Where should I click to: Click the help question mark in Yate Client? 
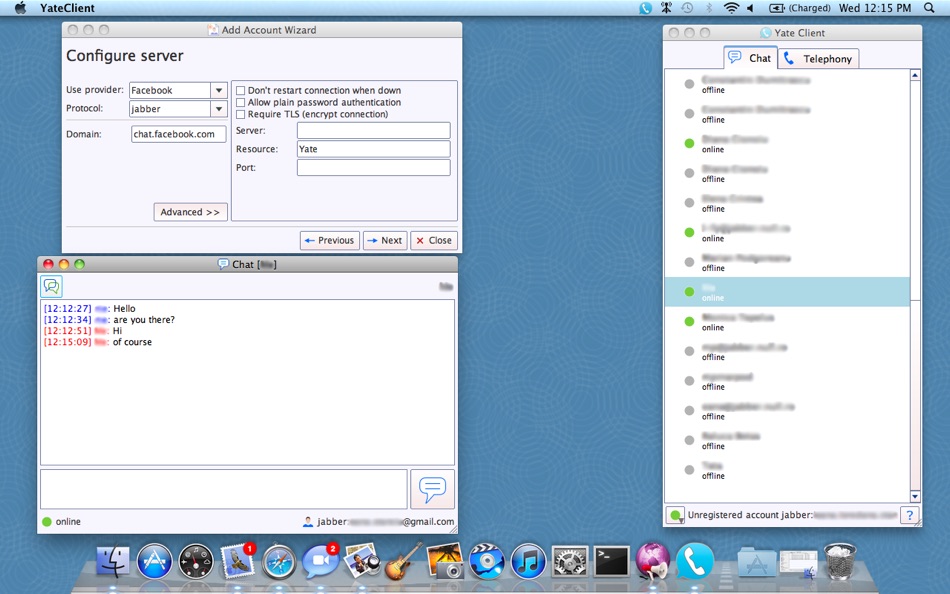point(909,515)
